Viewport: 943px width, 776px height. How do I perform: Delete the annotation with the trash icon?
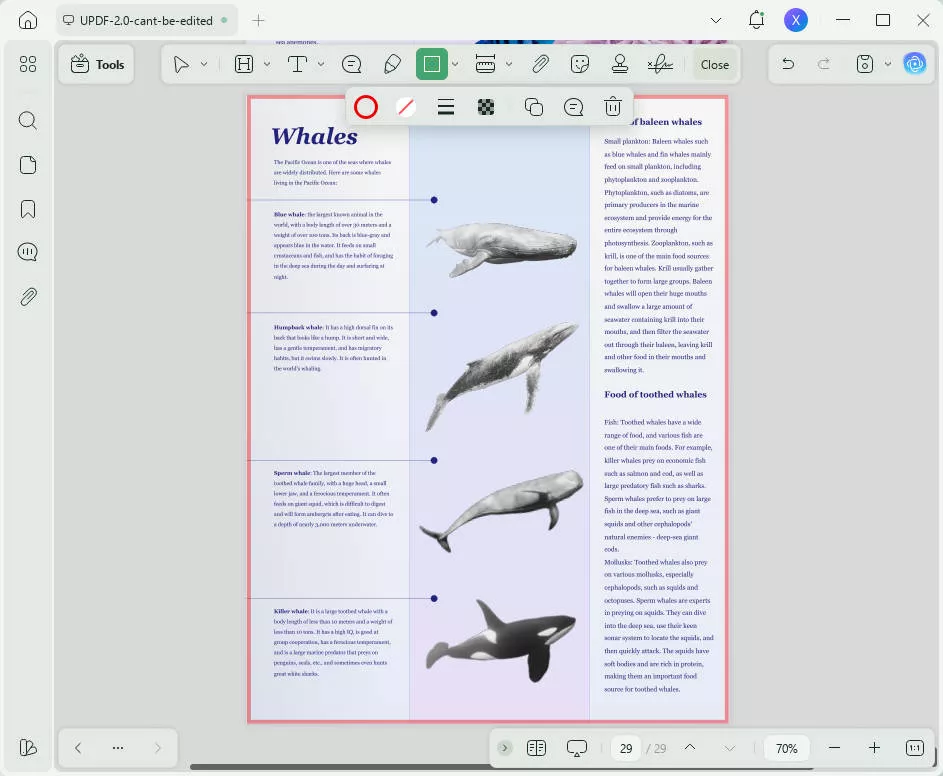(612, 107)
